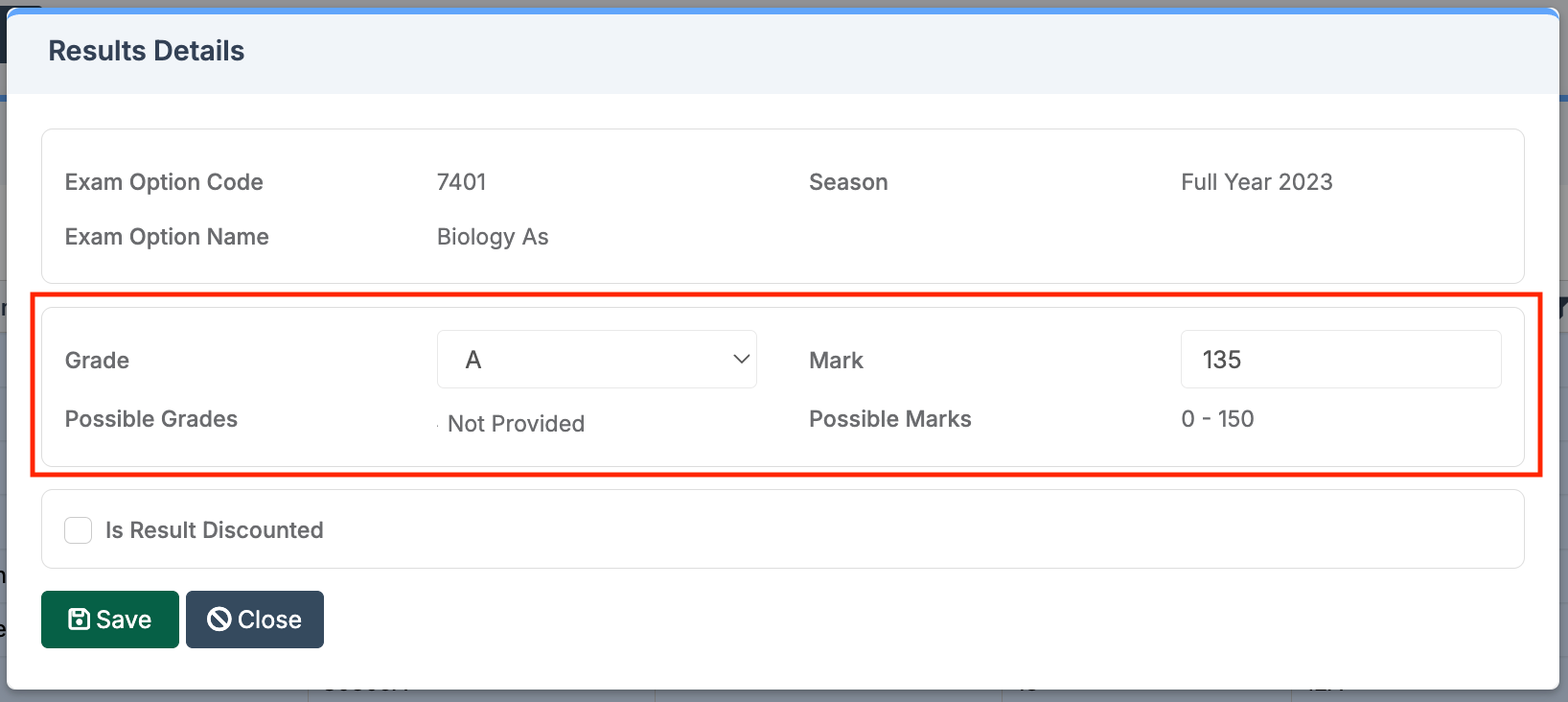The image size is (1568, 702).
Task: Click the Possible Grades label
Action: [151, 419]
